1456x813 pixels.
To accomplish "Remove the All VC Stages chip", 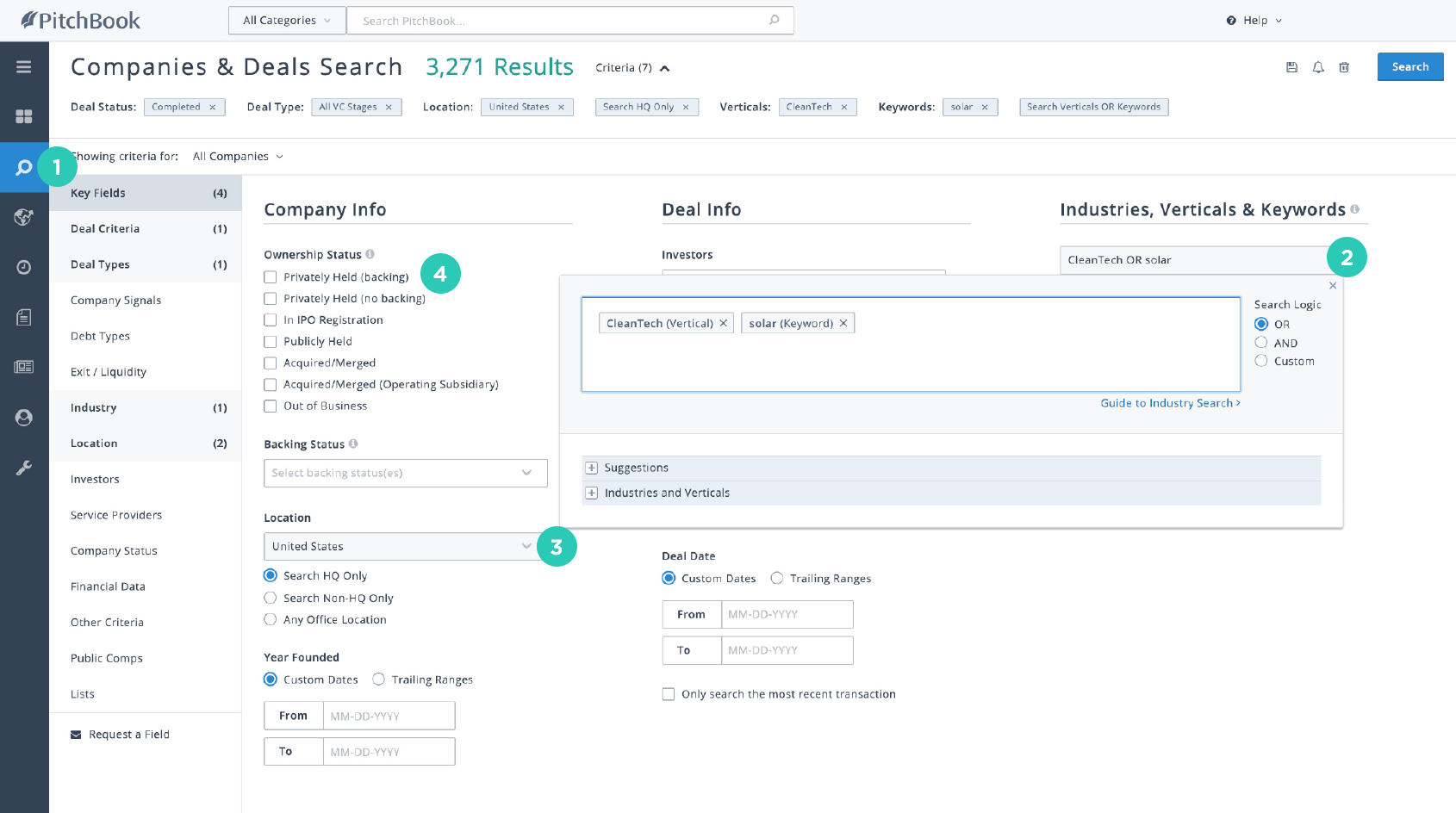I will (389, 107).
